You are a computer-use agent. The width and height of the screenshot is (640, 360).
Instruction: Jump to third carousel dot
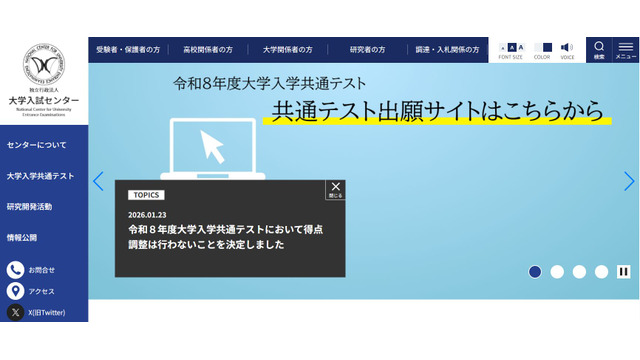click(579, 272)
